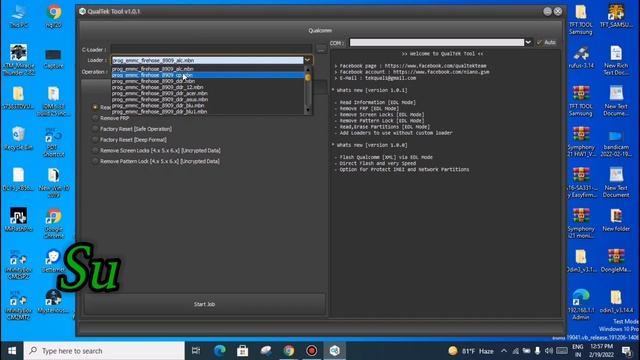Select the first operation radio above Remove FRP
The height and width of the screenshot is (360, 640).
click(x=95, y=107)
